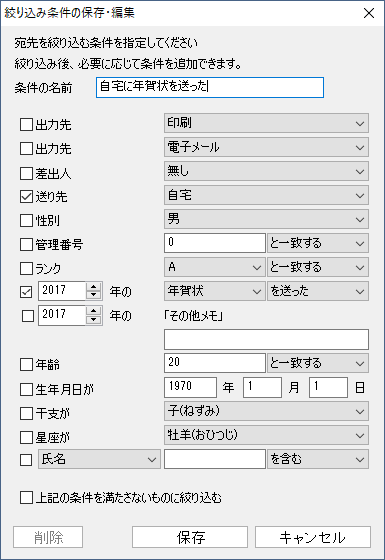Close the 絞り込み条件の保存・編集 dialog
The image size is (385, 560).
(369, 13)
